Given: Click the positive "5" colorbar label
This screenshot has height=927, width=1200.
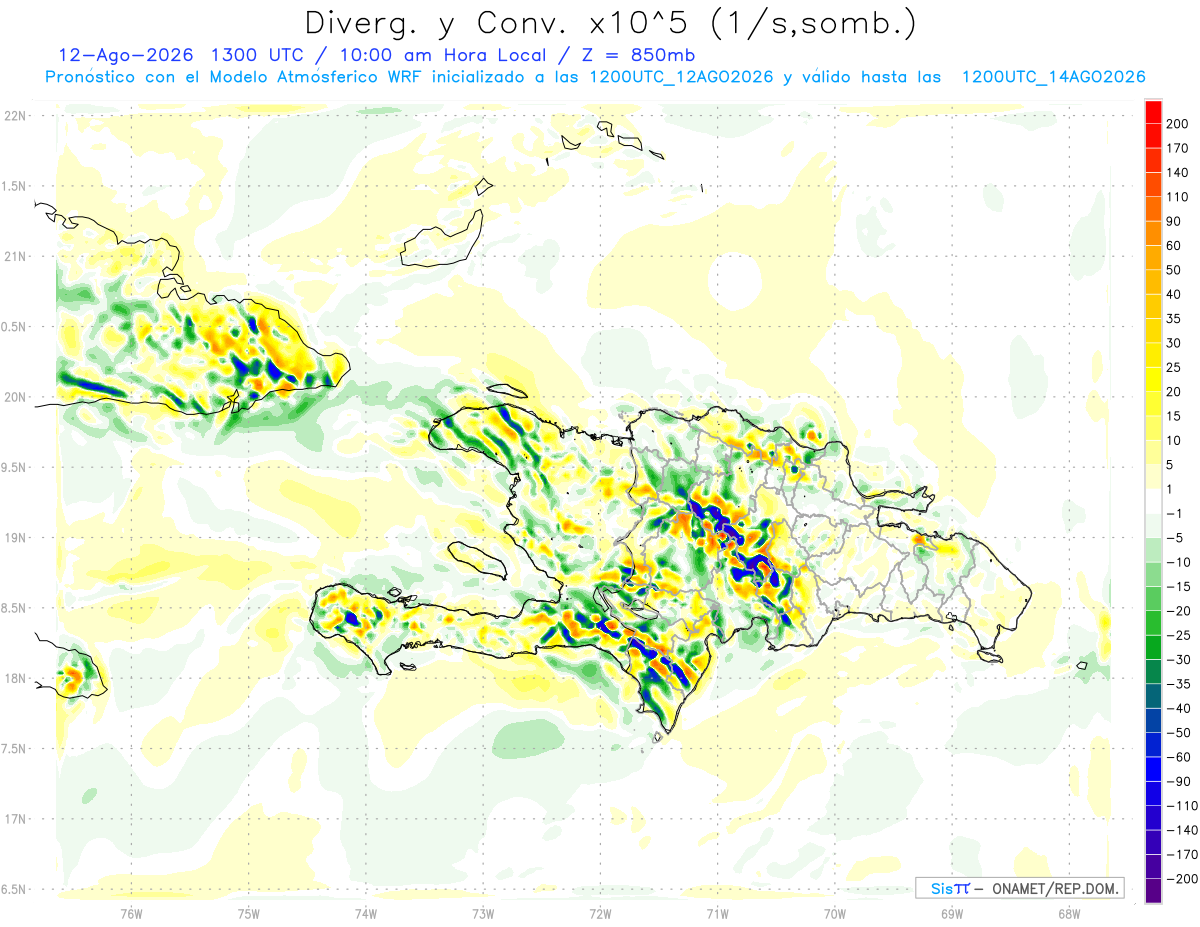Looking at the screenshot, I should pyautogui.click(x=1172, y=464).
